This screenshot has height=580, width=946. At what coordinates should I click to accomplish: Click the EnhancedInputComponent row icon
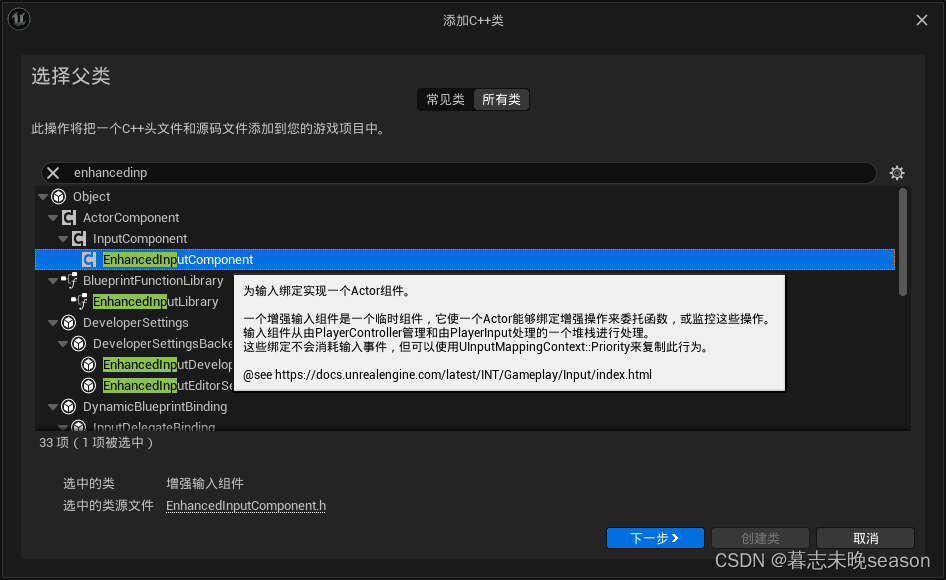[x=89, y=260]
